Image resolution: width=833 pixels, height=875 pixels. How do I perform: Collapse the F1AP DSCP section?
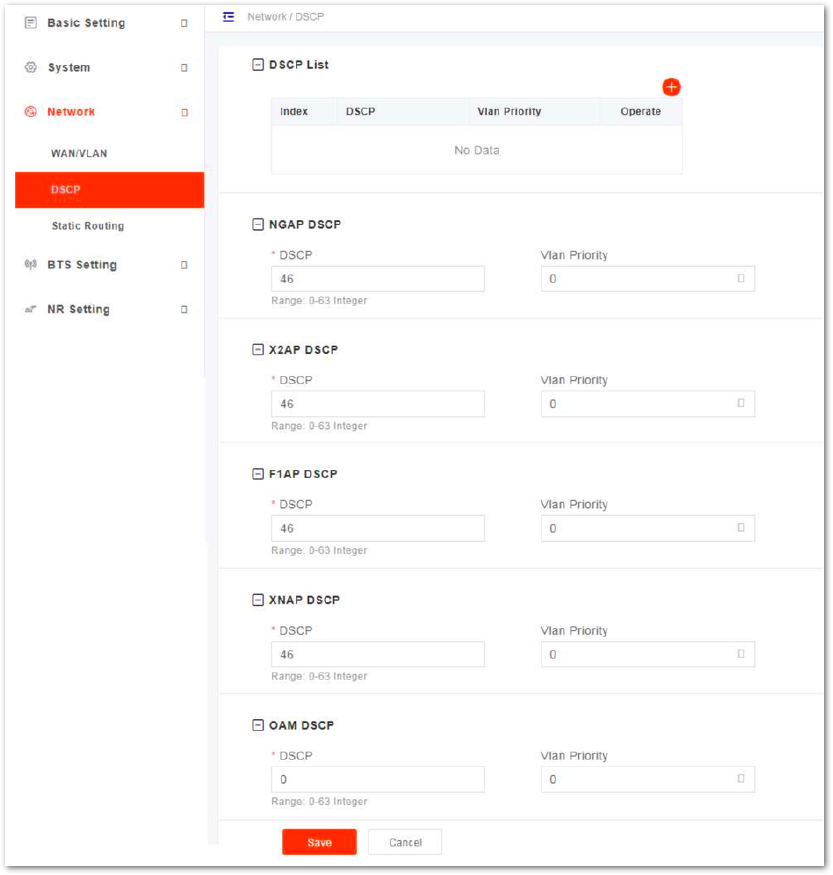[258, 474]
